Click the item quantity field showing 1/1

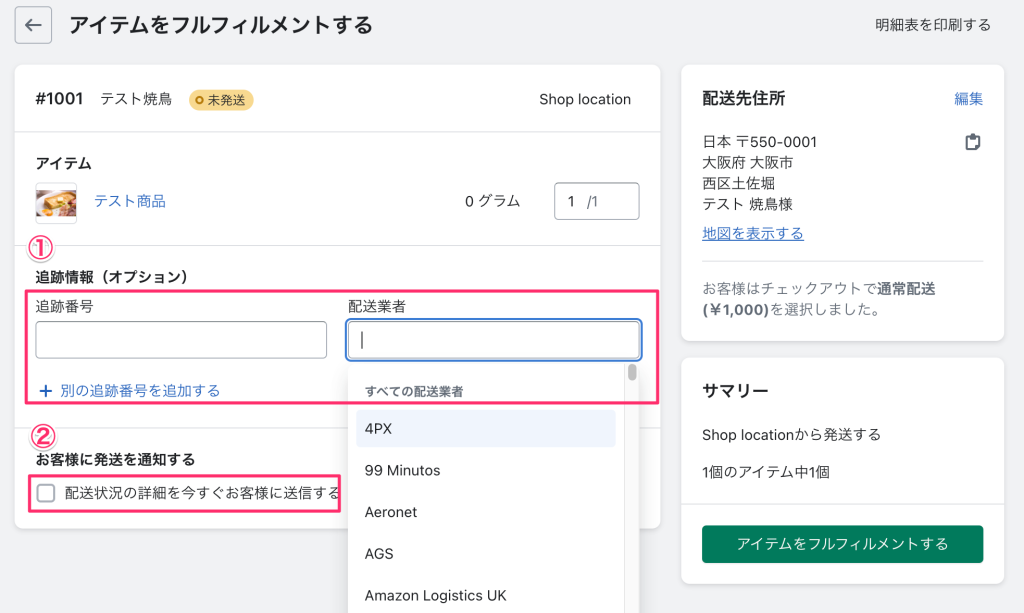coord(597,201)
